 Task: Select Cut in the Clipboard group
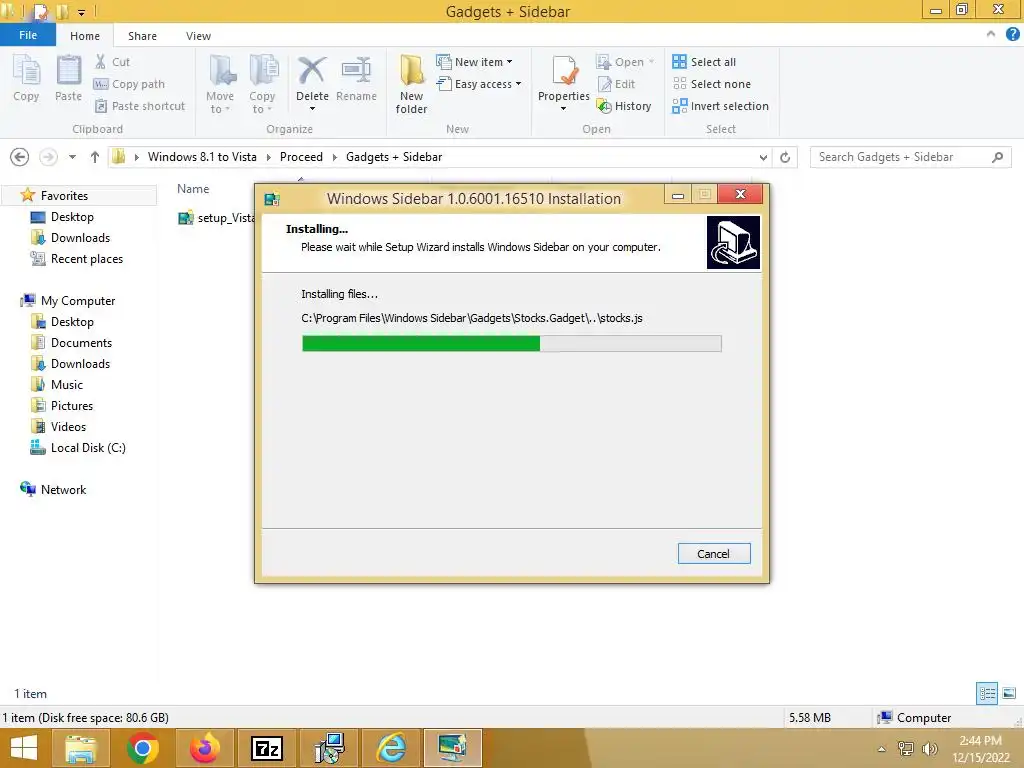pyautogui.click(x=112, y=62)
